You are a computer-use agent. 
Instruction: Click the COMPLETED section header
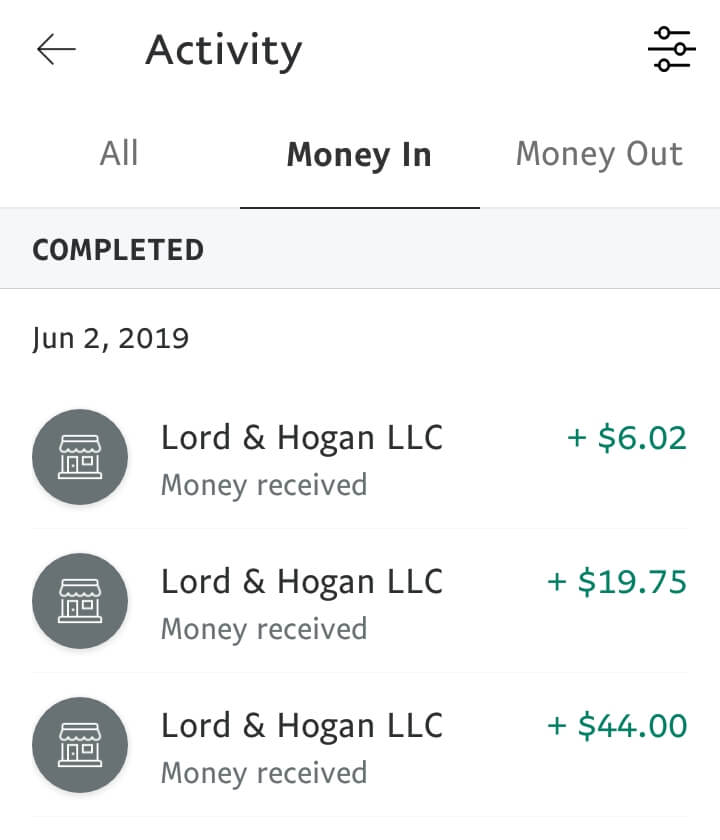[x=118, y=250]
